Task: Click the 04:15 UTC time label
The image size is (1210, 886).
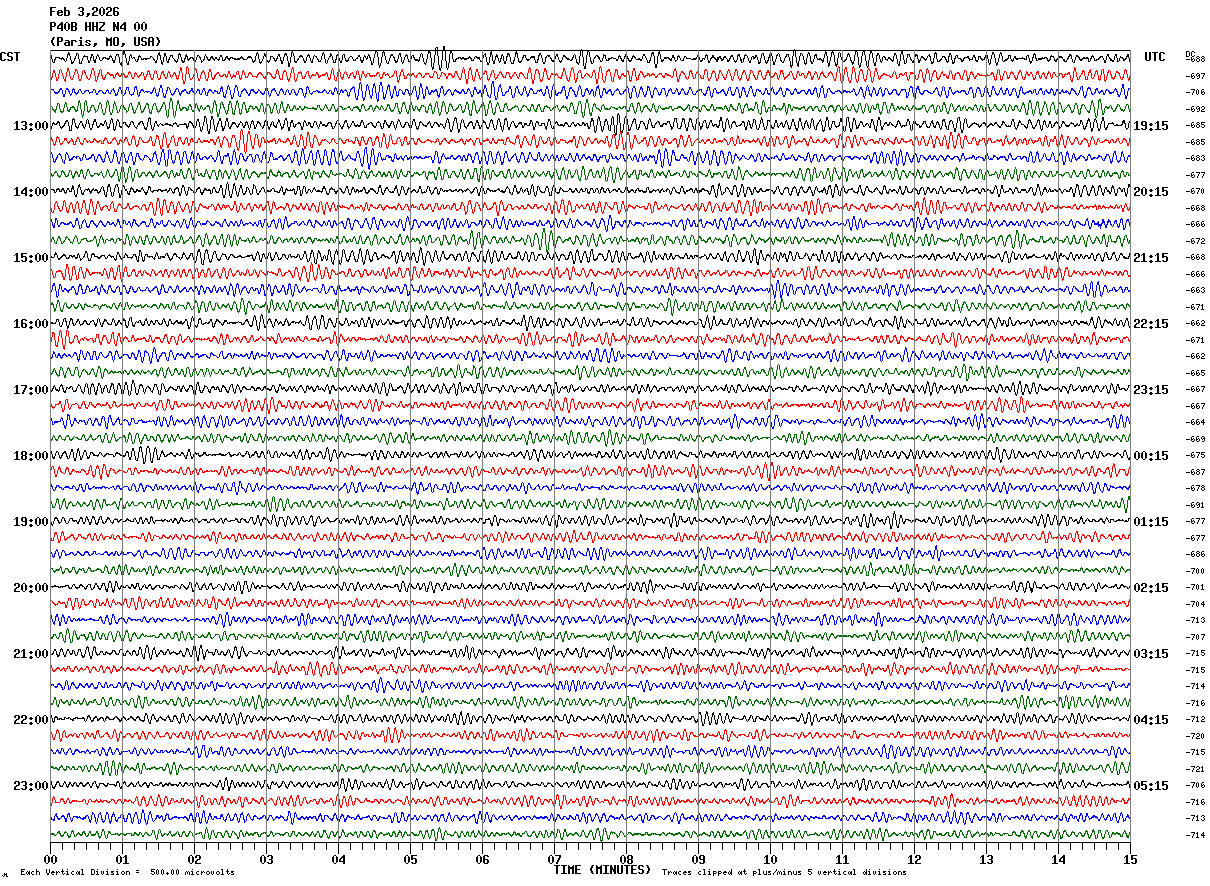Action: 1151,720
